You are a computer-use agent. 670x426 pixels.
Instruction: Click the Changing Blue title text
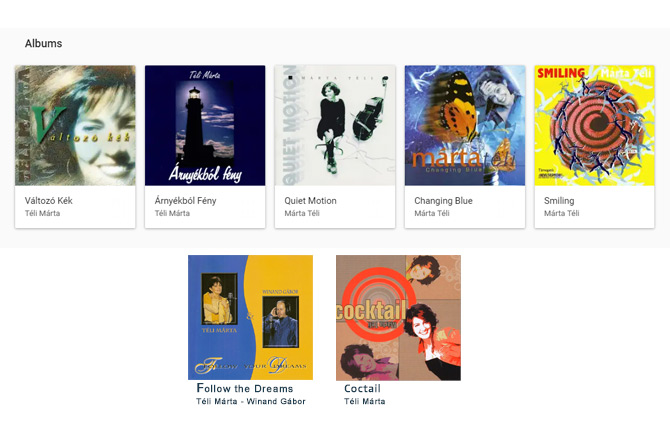444,201
